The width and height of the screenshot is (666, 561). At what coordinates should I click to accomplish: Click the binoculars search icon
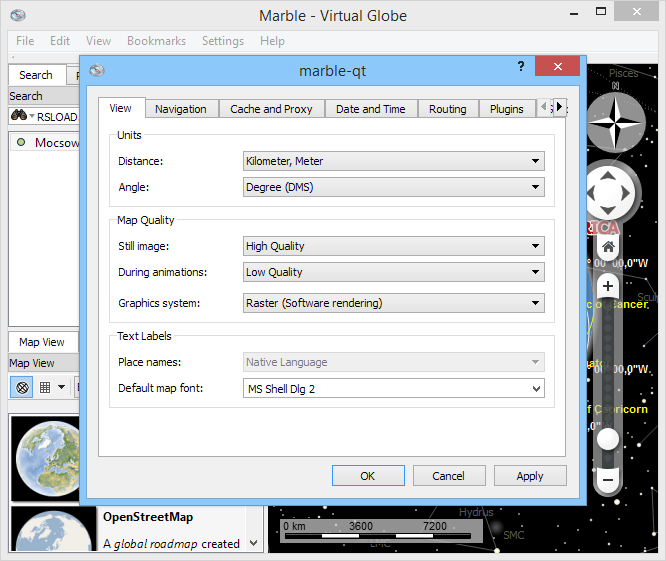pyautogui.click(x=19, y=116)
